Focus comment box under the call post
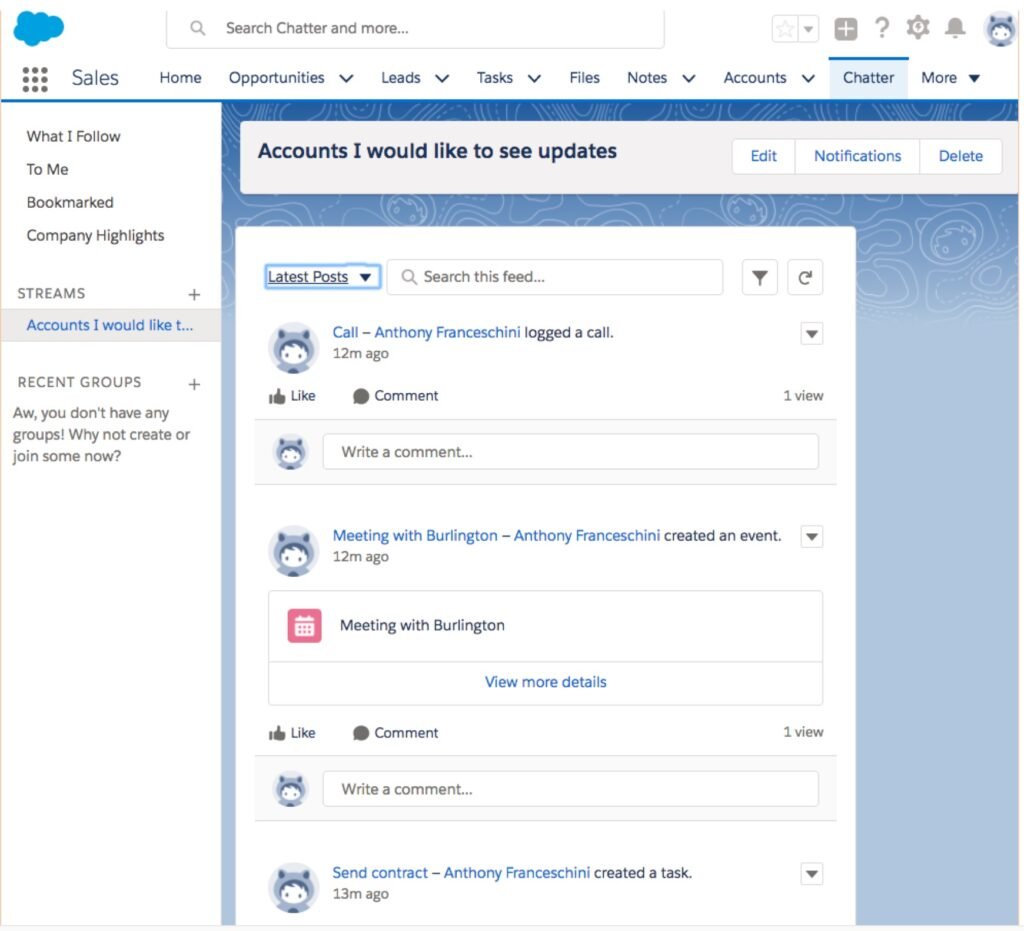This screenshot has height=931, width=1024. point(570,452)
